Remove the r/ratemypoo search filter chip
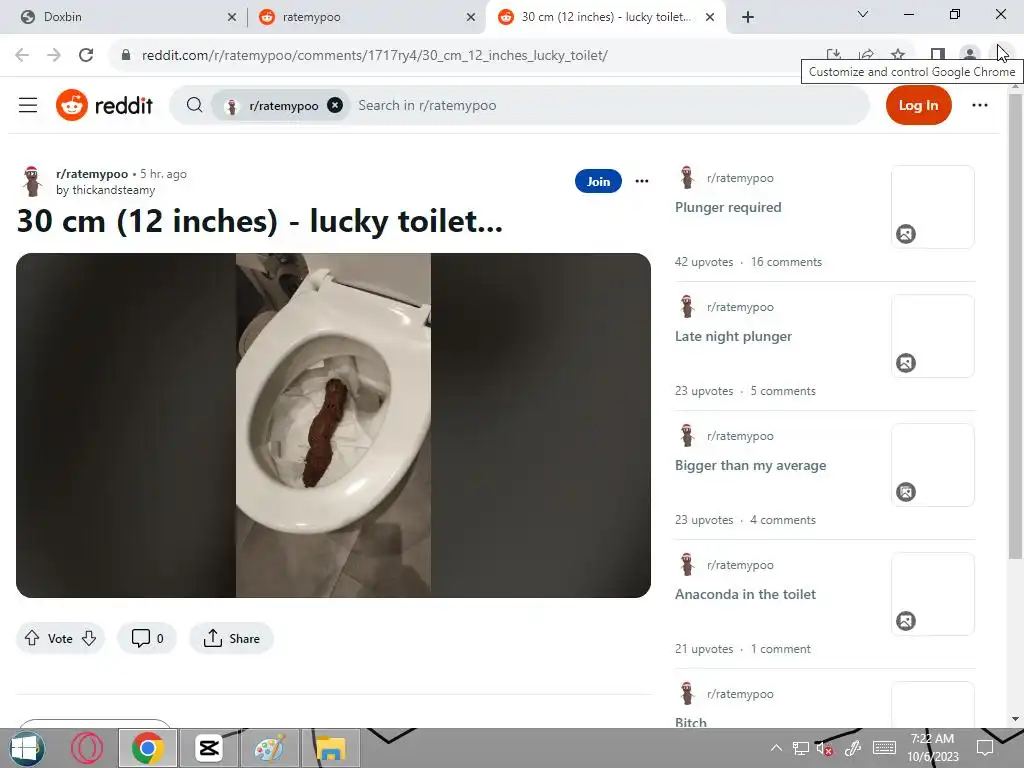 335,105
